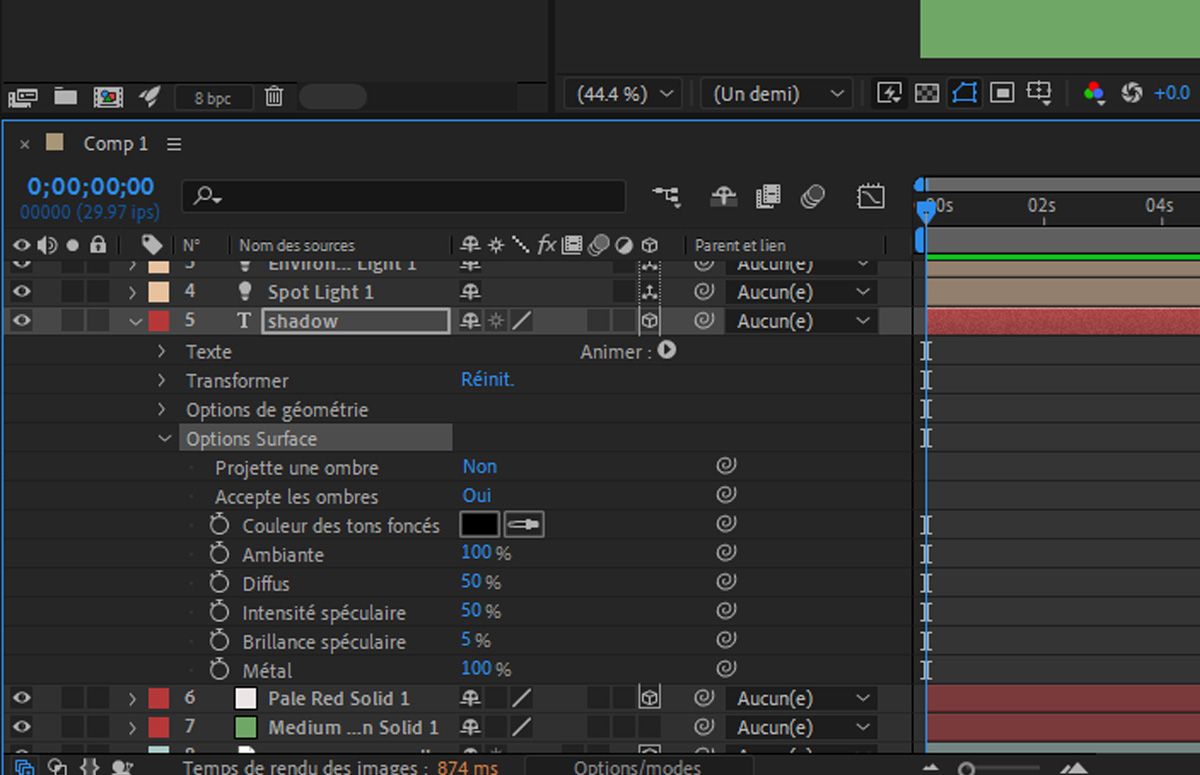This screenshot has height=775, width=1200.
Task: Open the (44.4 %) magnification dropdown
Action: point(624,94)
